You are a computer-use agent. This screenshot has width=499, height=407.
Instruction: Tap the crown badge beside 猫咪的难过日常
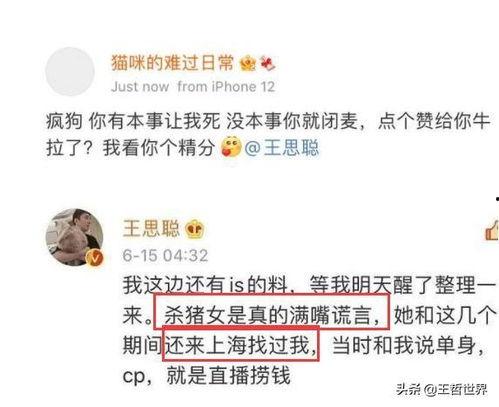(248, 63)
